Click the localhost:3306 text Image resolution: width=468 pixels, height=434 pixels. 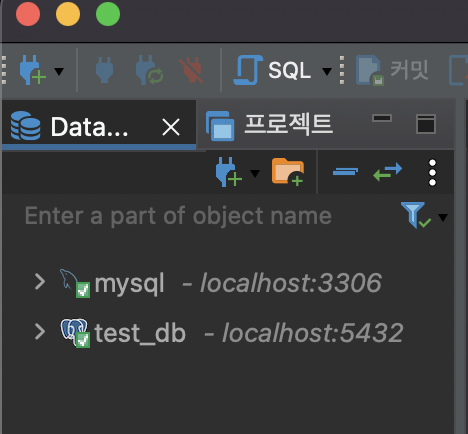[291, 283]
